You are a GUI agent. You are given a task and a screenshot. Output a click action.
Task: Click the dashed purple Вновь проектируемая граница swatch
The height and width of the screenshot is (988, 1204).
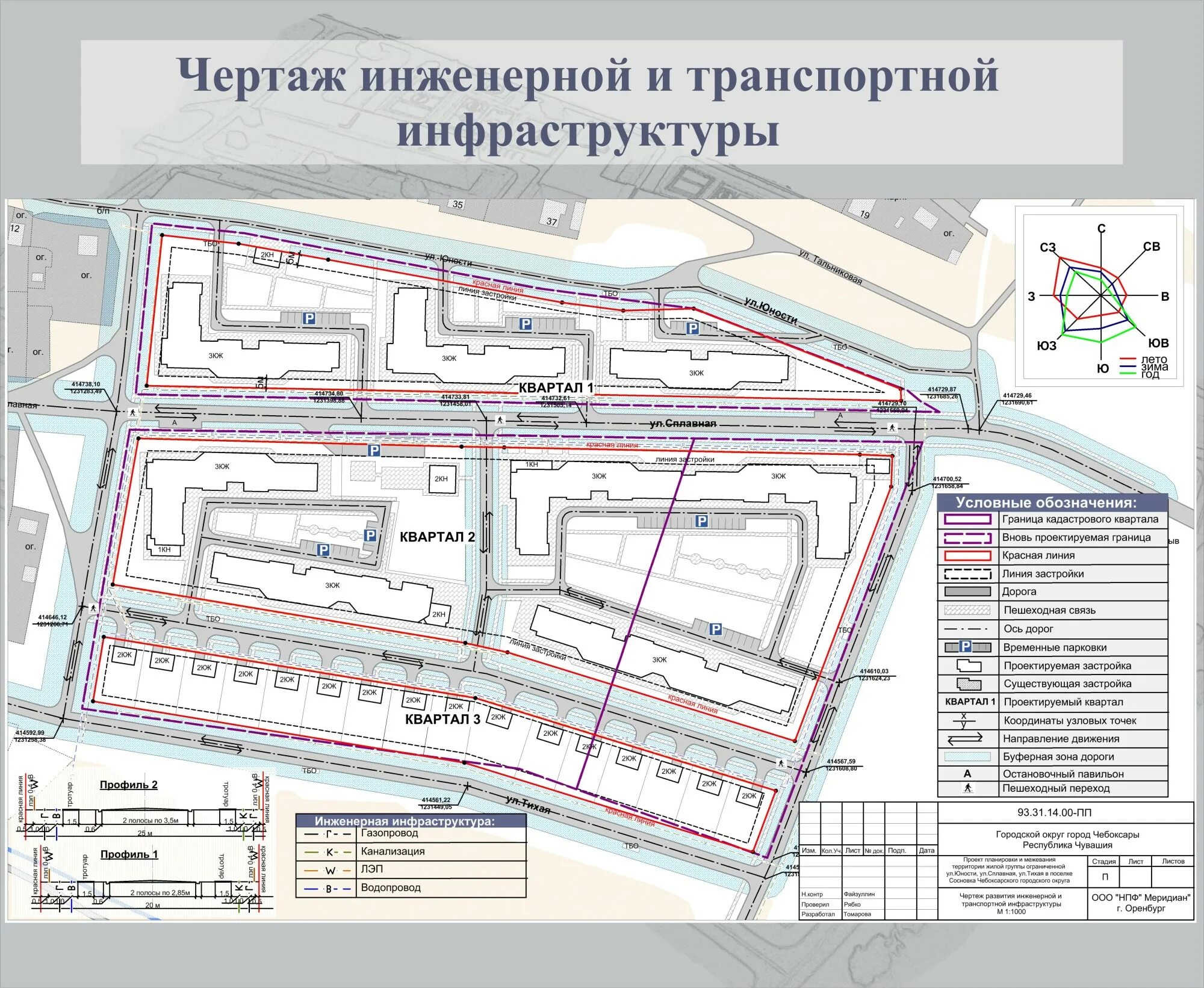(x=968, y=537)
